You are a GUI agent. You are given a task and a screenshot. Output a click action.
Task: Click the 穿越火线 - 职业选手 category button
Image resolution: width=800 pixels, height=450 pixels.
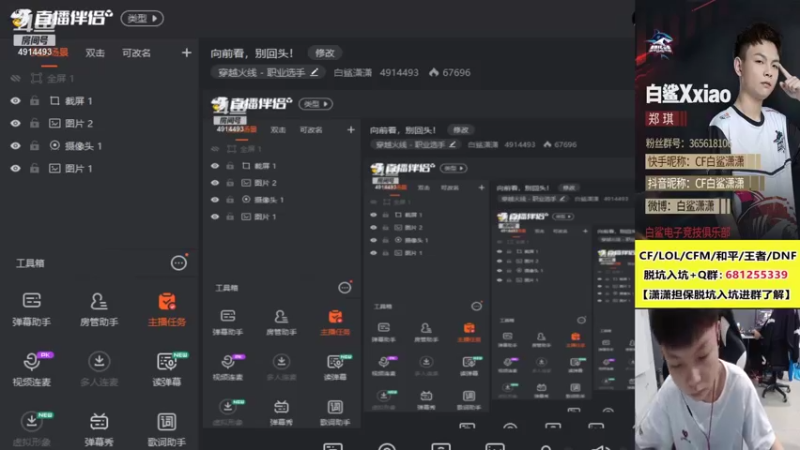click(268, 72)
